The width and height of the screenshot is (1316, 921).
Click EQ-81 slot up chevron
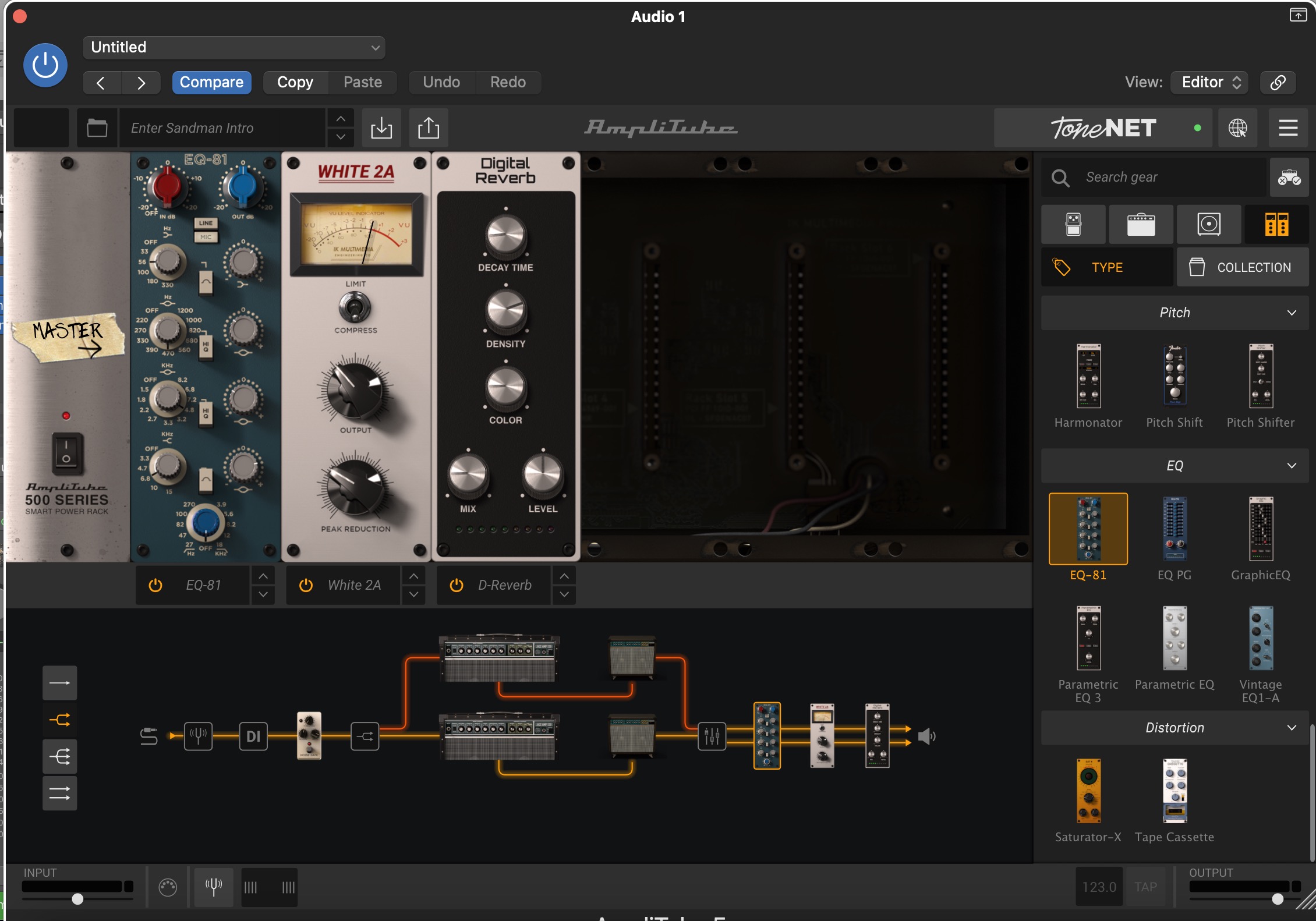pyautogui.click(x=263, y=576)
